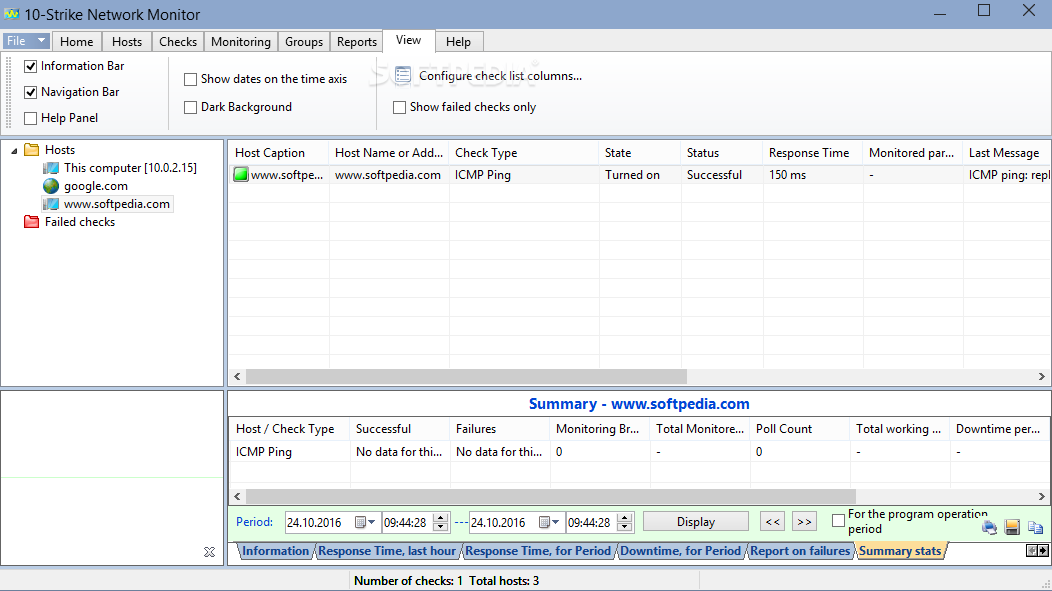Check For the program operation period

(838, 521)
